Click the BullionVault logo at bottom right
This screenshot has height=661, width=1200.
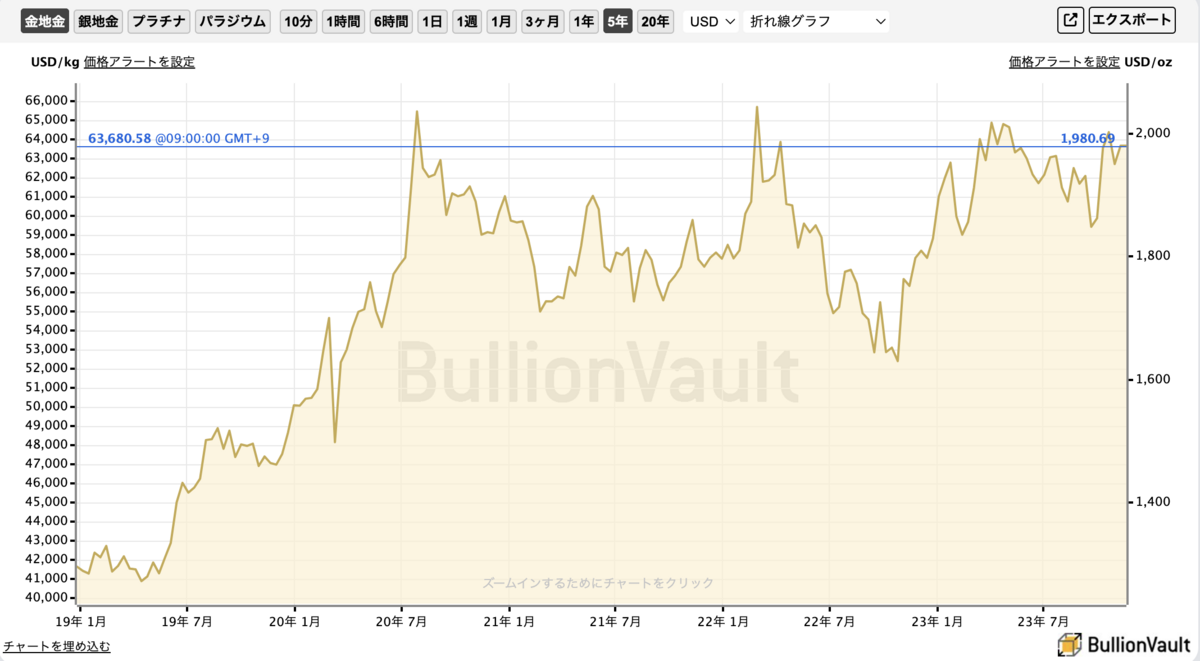tap(1124, 645)
